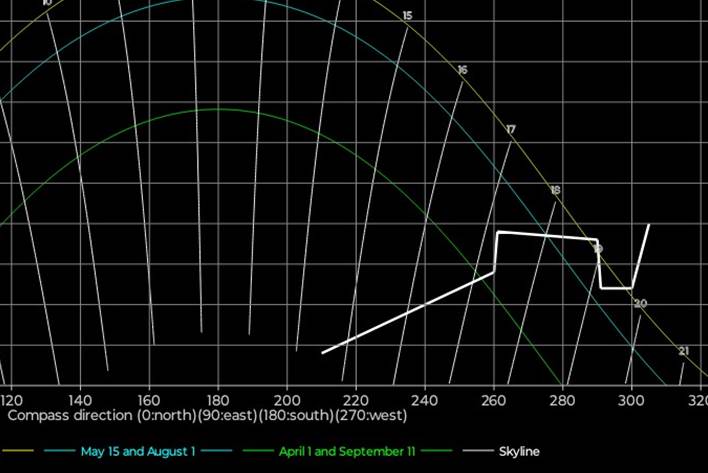Select the hour 20 marker label

click(x=641, y=303)
